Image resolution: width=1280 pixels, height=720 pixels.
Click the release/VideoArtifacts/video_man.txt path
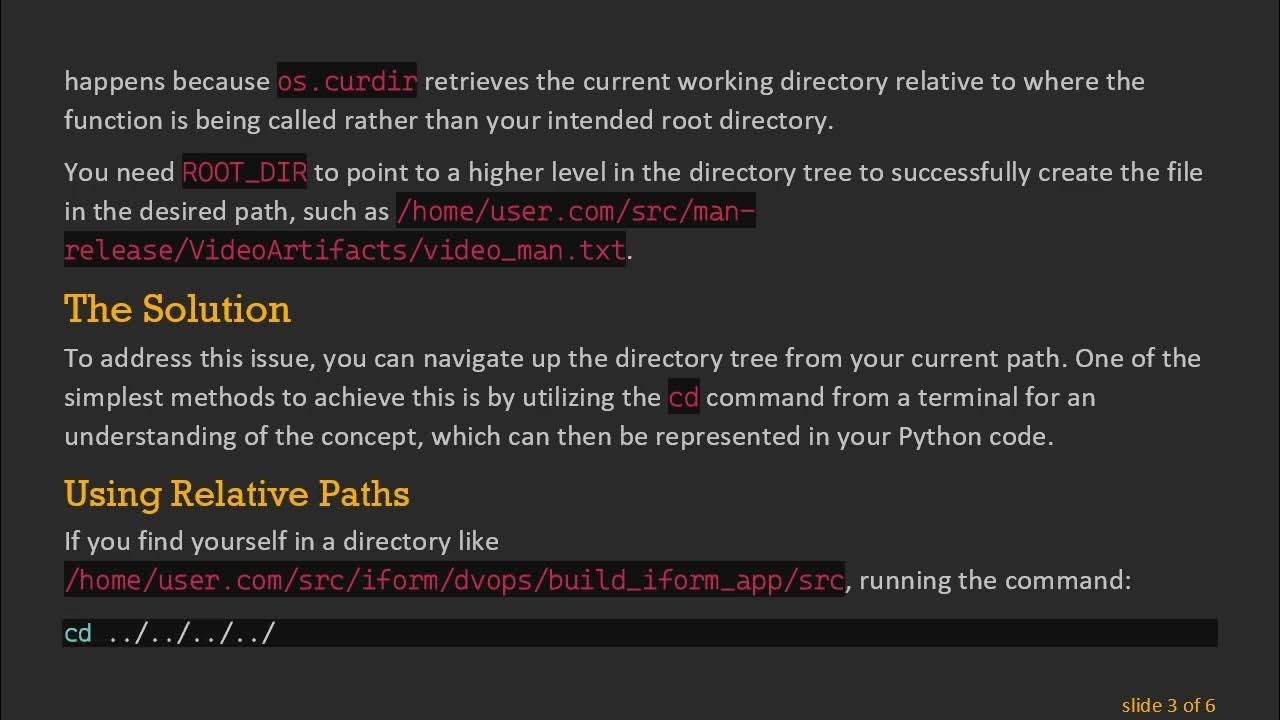tap(345, 249)
